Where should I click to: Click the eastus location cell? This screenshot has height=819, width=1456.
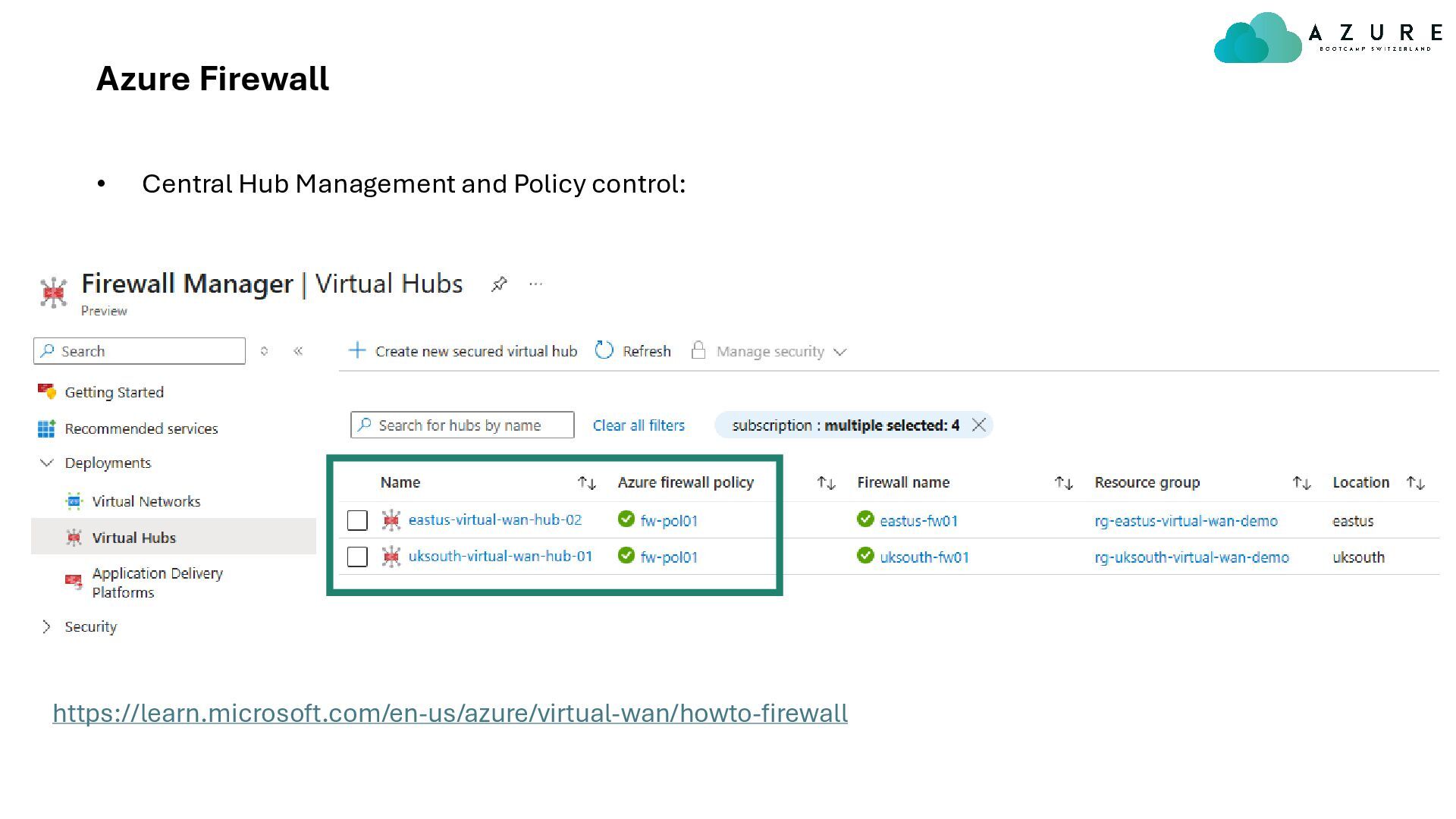1353,521
